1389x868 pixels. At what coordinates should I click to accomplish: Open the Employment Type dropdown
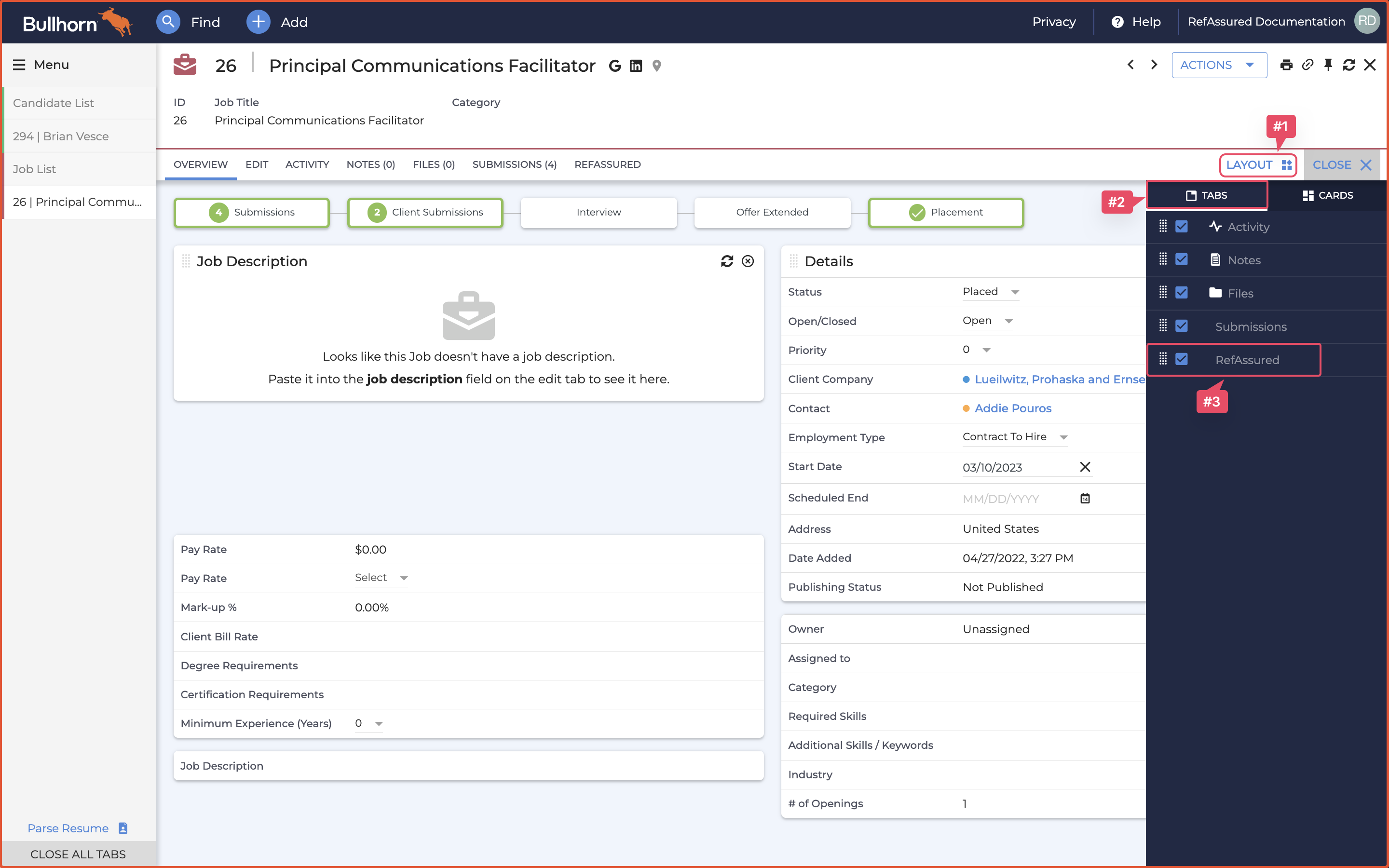coord(1063,437)
